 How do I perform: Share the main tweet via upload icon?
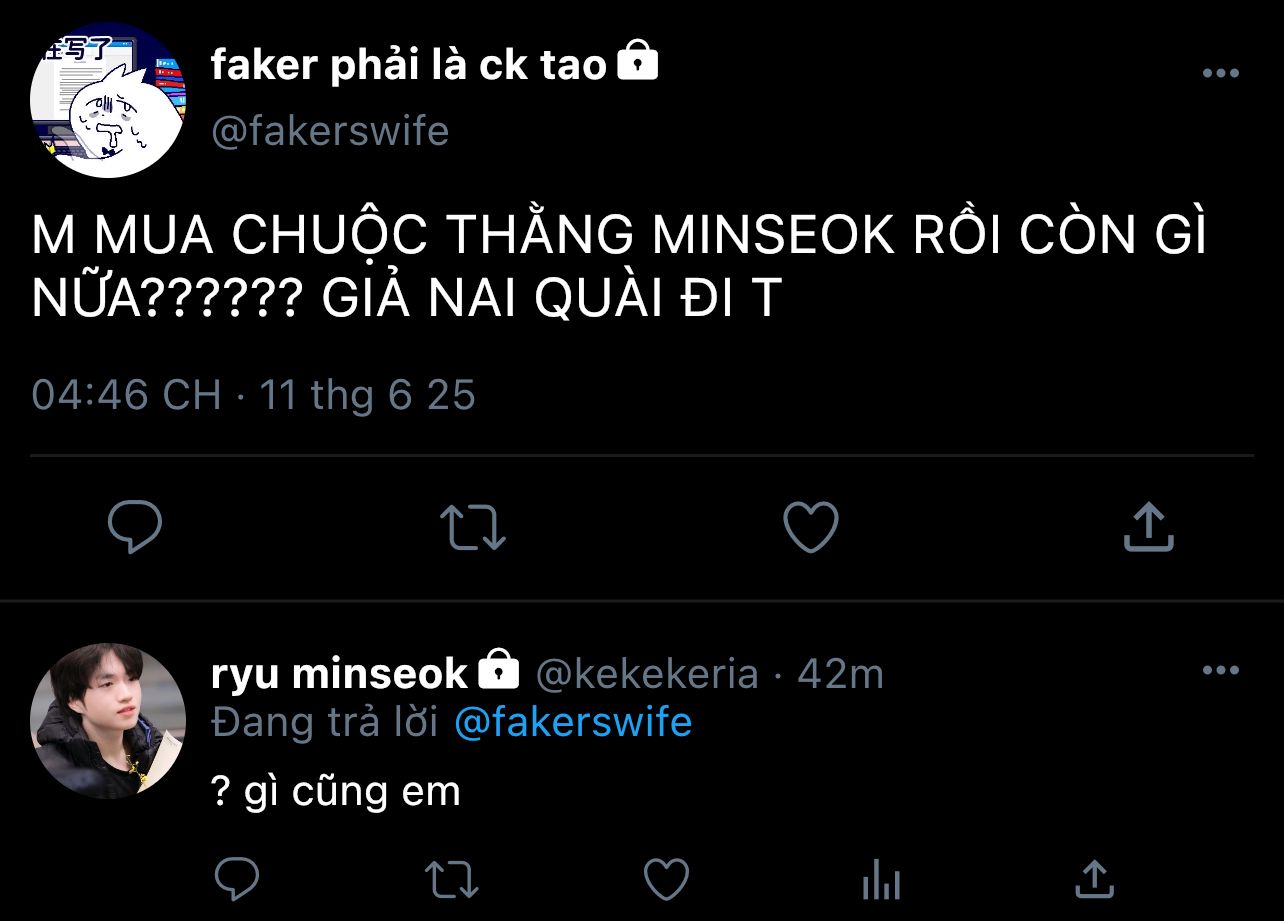1148,527
